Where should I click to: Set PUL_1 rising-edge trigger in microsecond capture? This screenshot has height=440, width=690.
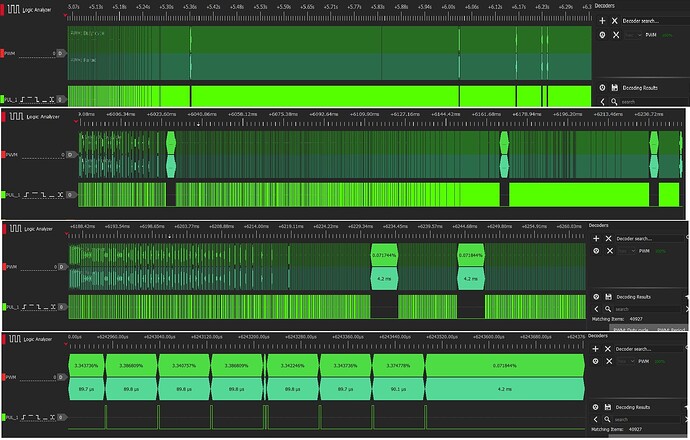point(24,417)
